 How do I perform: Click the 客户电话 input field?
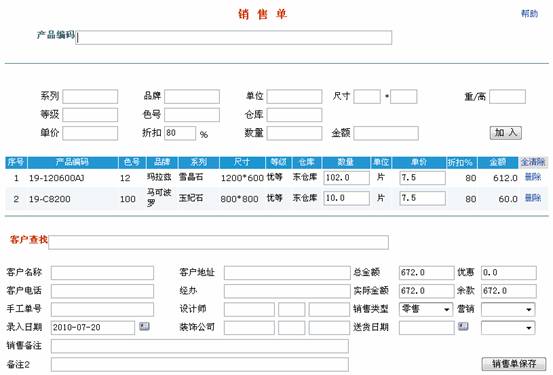[102, 291]
